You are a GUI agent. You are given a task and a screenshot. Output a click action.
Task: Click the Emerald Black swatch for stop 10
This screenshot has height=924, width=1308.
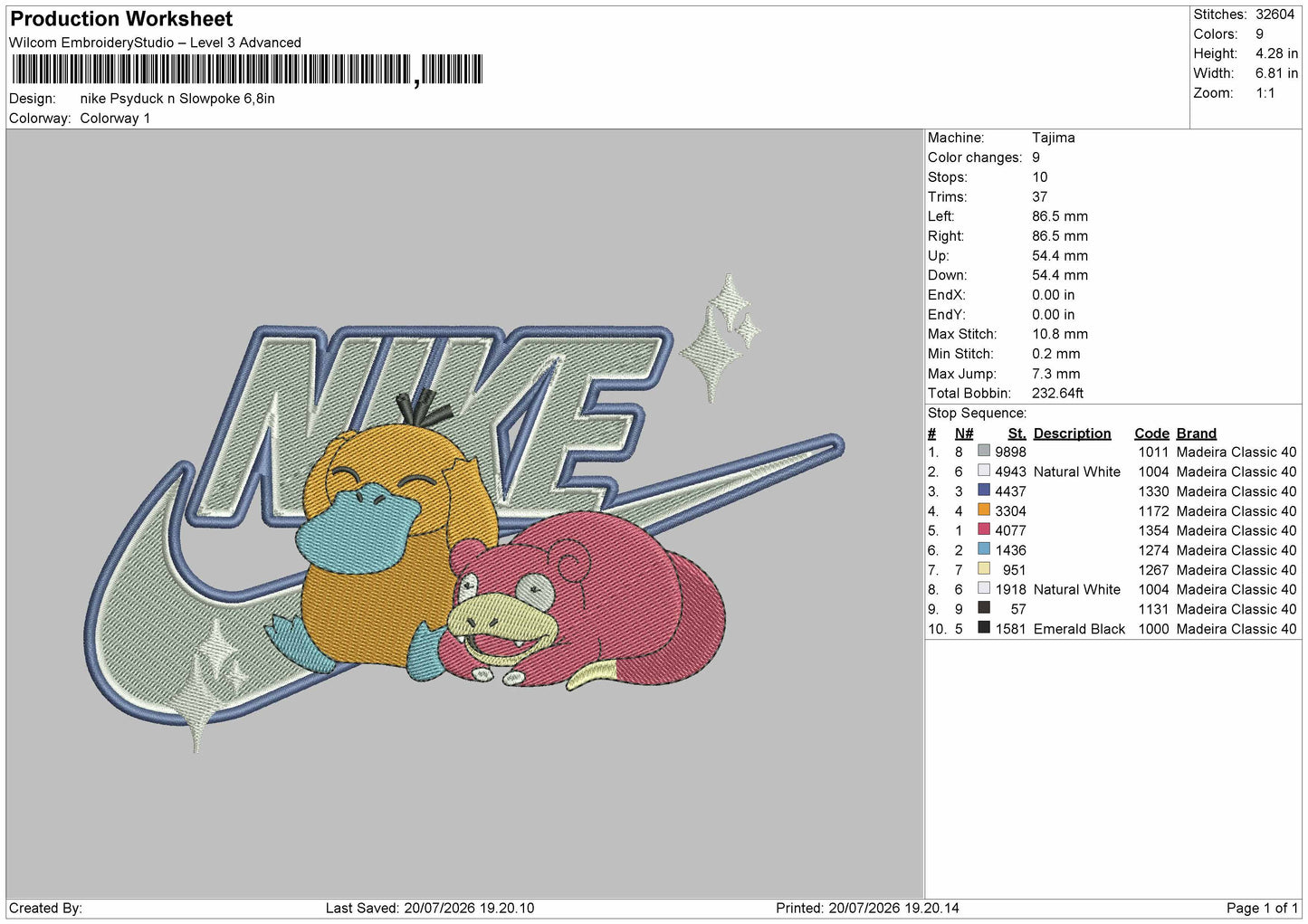click(984, 628)
